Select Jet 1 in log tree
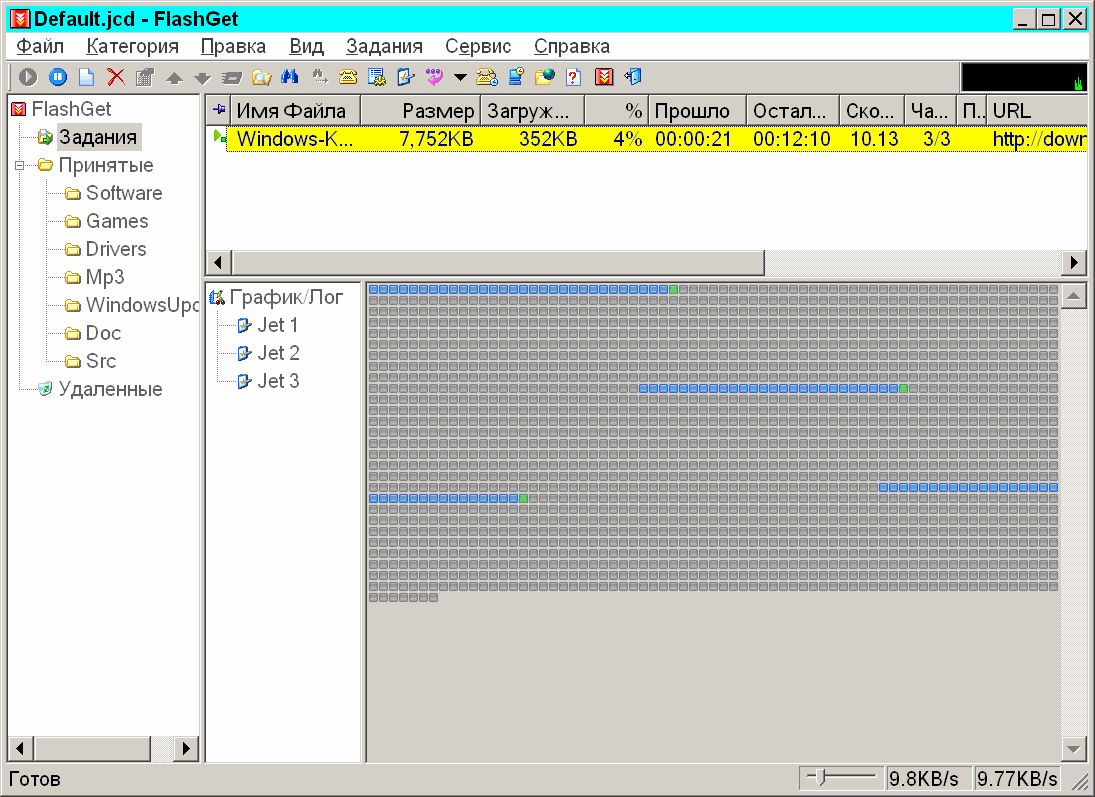Viewport: 1095px width, 797px height. (x=277, y=325)
